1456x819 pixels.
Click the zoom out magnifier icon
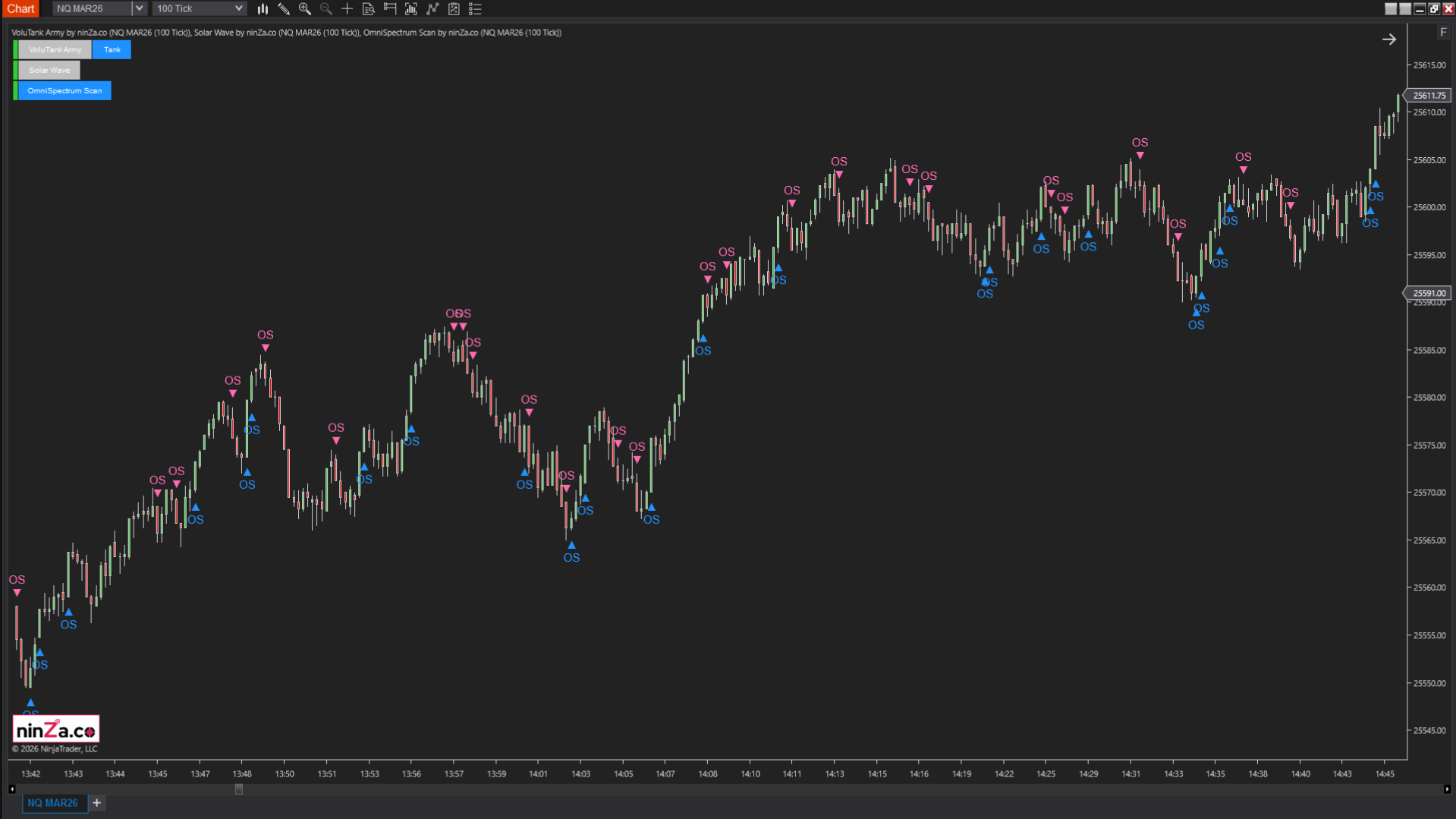(326, 9)
